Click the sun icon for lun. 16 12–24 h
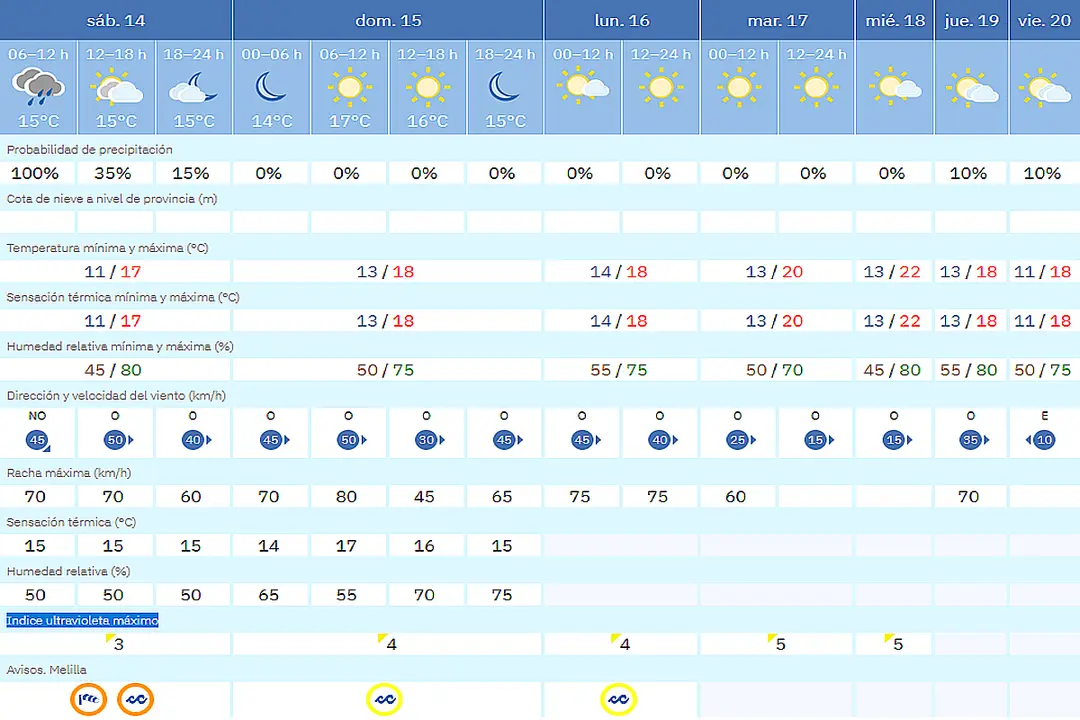1080x720 pixels. pos(661,87)
